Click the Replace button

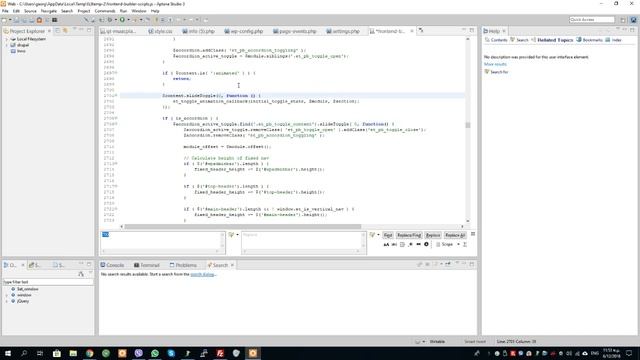pyautogui.click(x=433, y=235)
